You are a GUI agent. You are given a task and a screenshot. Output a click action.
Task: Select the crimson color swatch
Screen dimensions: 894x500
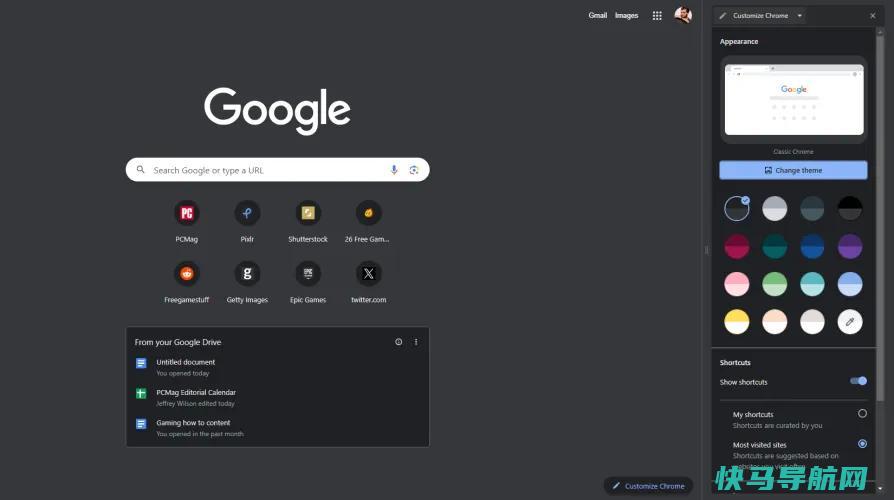pos(737,246)
